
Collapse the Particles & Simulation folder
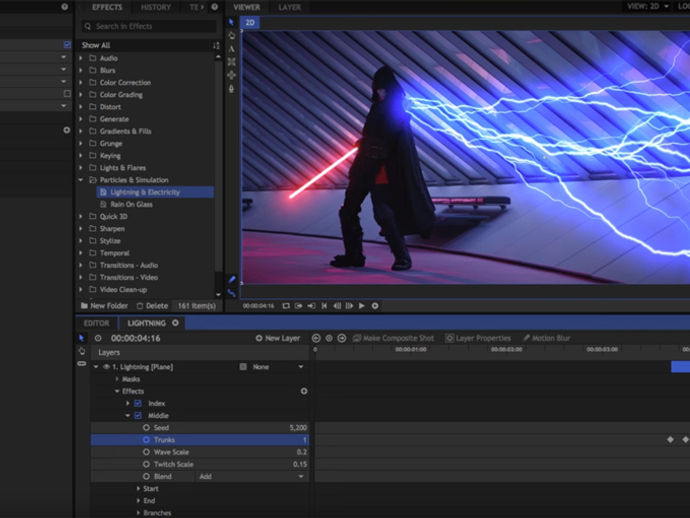click(82, 180)
